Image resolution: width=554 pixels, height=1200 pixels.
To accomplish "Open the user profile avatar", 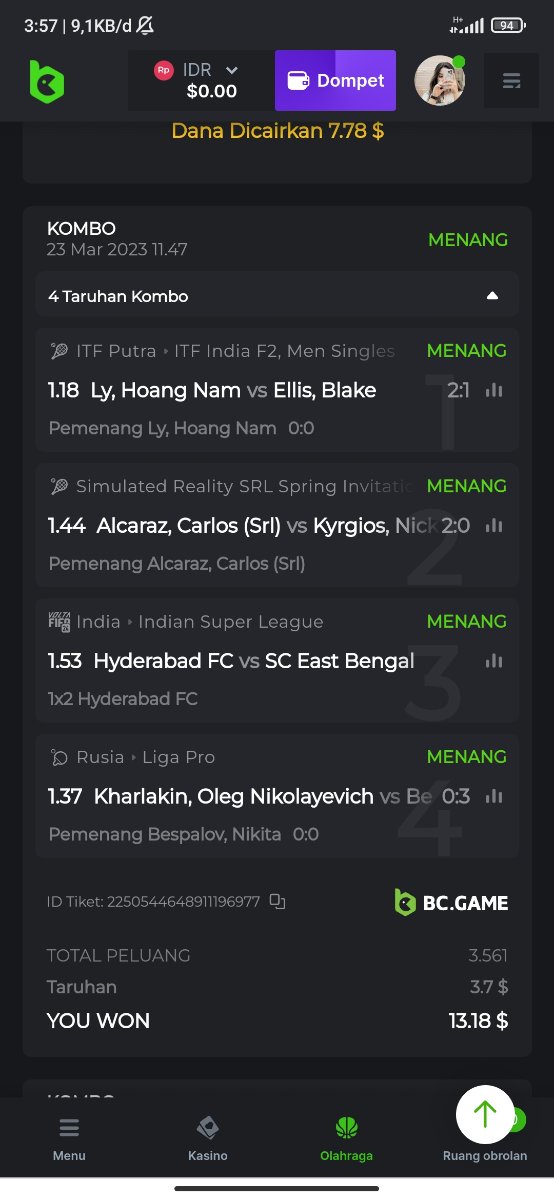I will (440, 80).
